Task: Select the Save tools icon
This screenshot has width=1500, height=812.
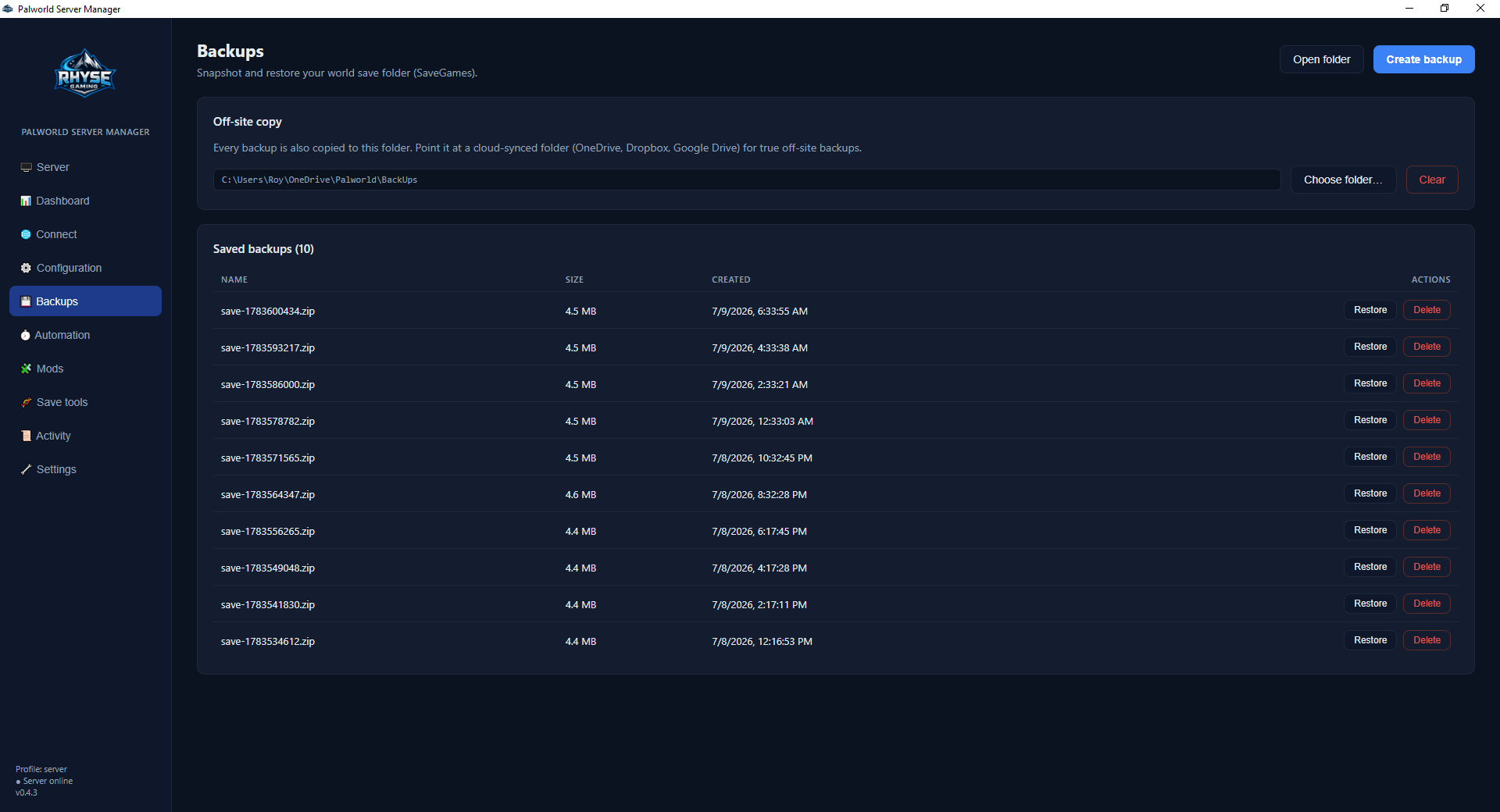Action: tap(26, 403)
